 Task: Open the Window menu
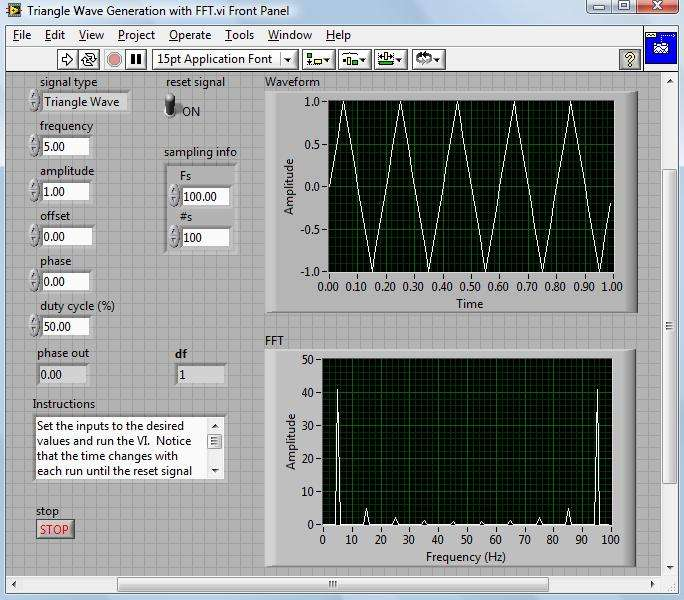(290, 35)
